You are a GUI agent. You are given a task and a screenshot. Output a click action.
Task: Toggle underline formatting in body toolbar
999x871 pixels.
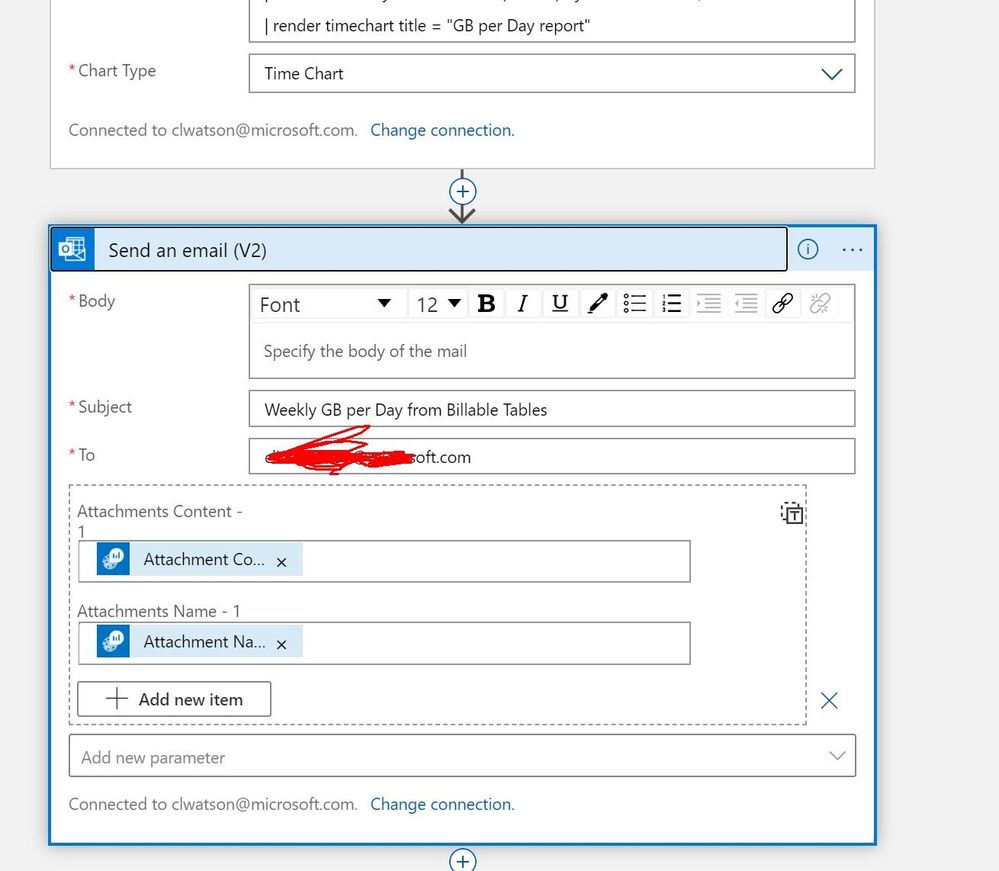tap(560, 304)
